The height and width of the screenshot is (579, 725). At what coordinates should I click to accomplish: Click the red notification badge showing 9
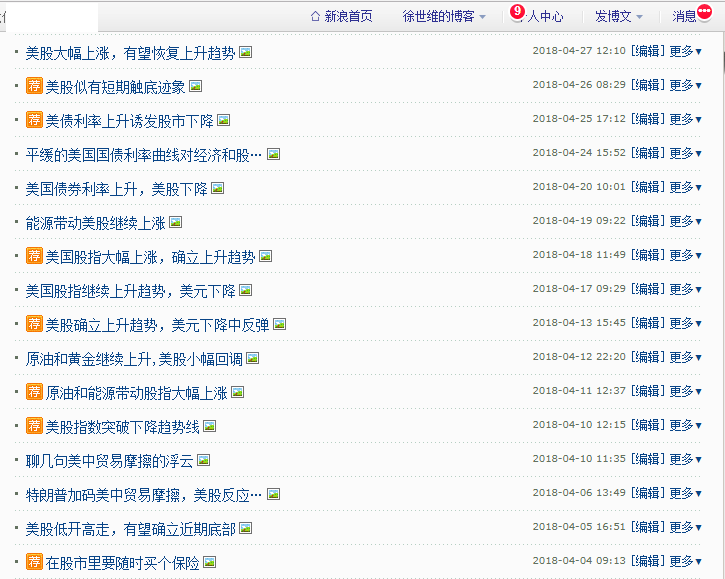tap(517, 11)
